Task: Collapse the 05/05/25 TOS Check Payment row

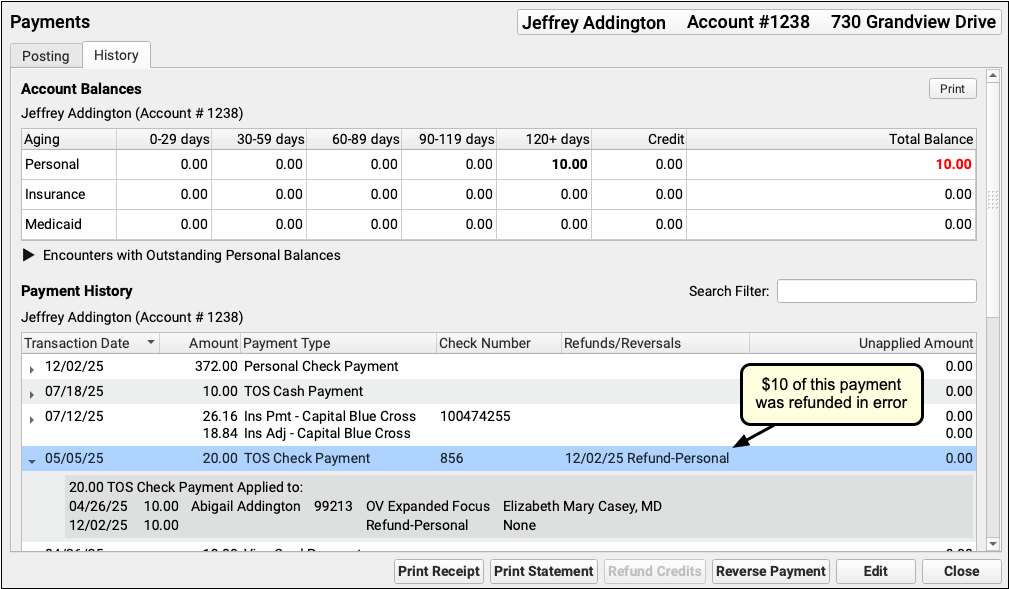Action: click(x=32, y=460)
